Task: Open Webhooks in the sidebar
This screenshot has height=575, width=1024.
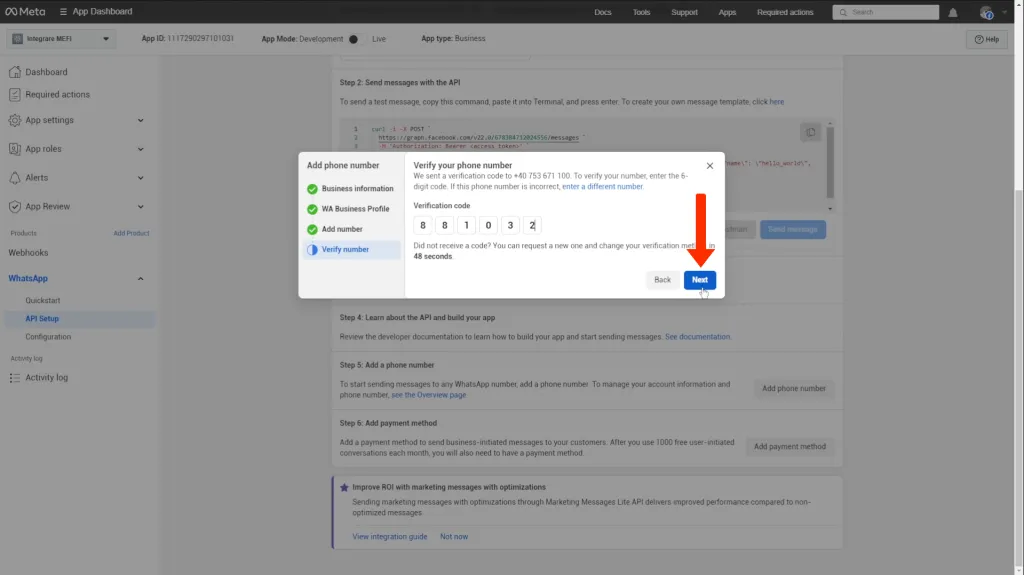Action: tap(28, 253)
